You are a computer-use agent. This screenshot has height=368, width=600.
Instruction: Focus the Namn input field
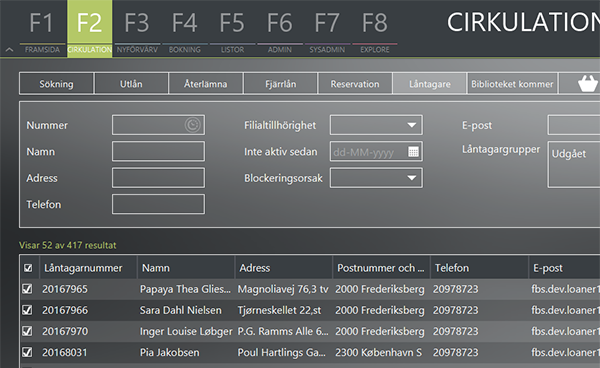[158, 151]
